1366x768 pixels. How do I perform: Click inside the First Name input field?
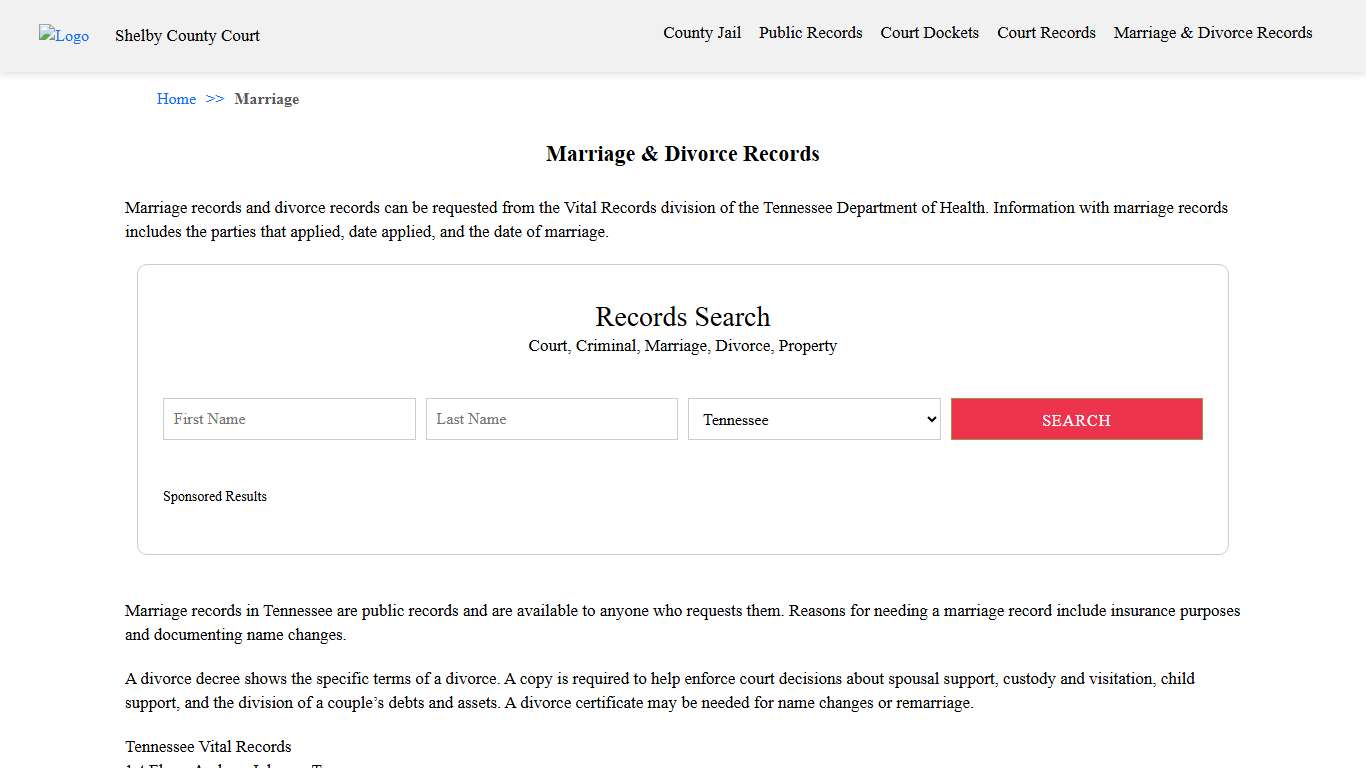coord(288,419)
